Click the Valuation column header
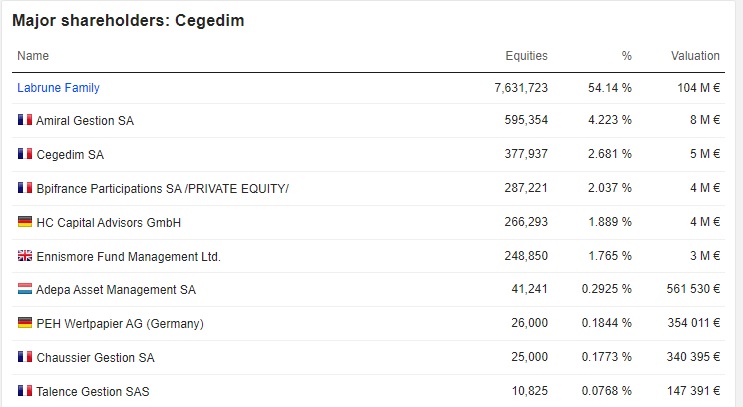 point(695,56)
